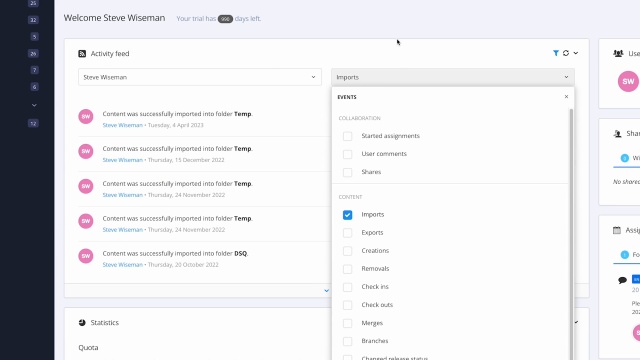Click the Shares panel icon
Screen dimensions: 640x360
(618, 133)
